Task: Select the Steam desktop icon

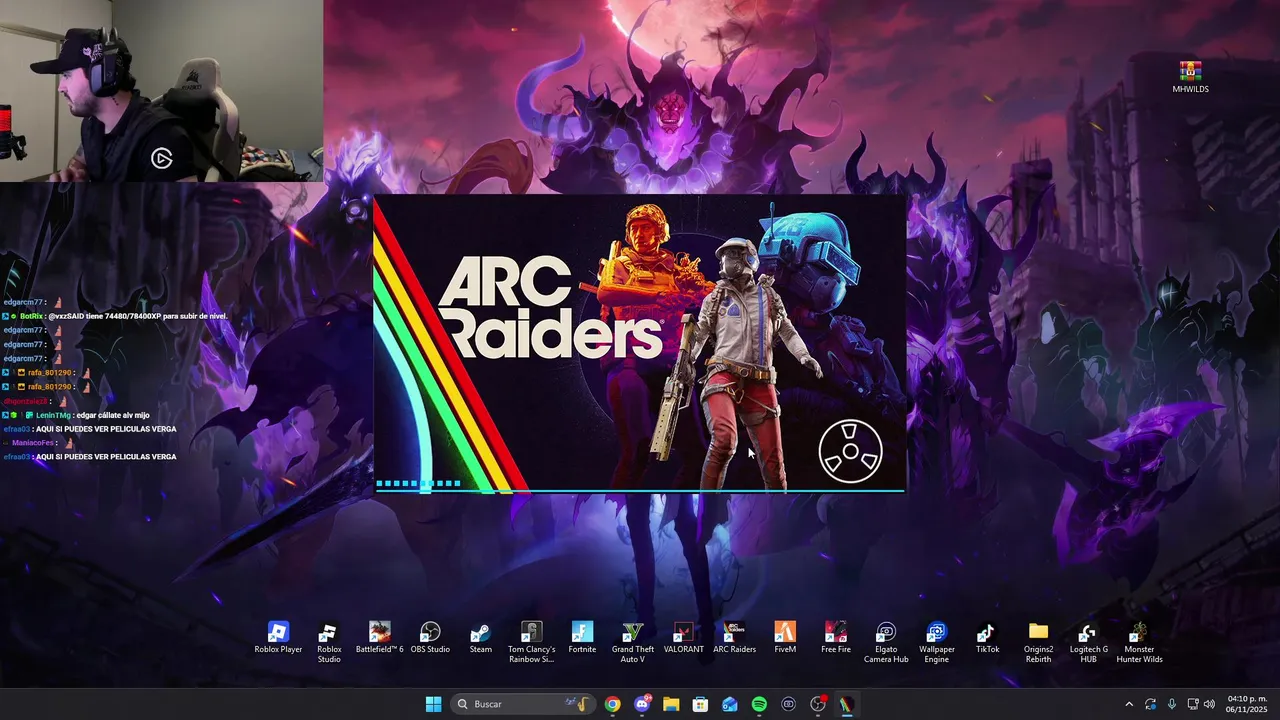Action: coord(481,638)
